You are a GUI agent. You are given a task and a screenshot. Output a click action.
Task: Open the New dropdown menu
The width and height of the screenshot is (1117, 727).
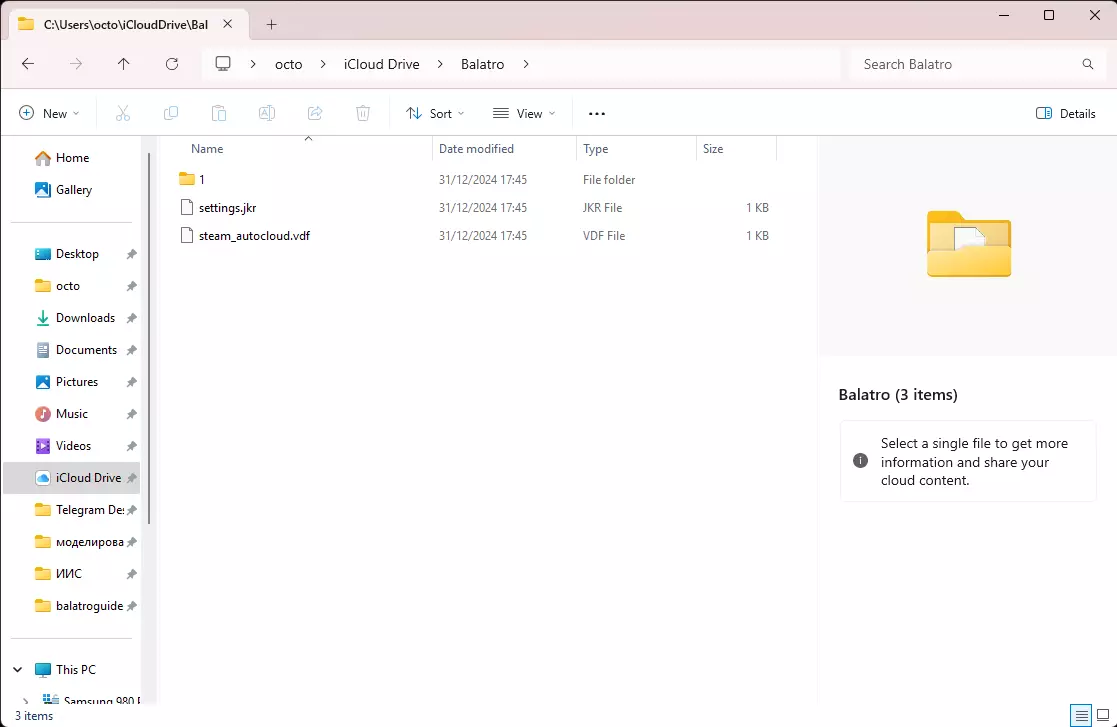point(49,113)
